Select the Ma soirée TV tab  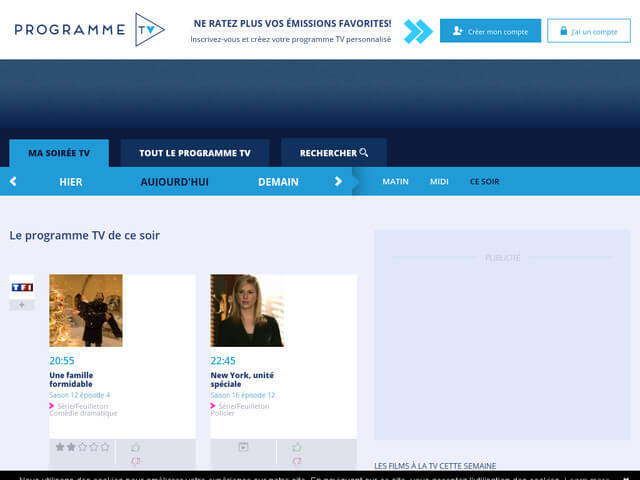(x=59, y=153)
